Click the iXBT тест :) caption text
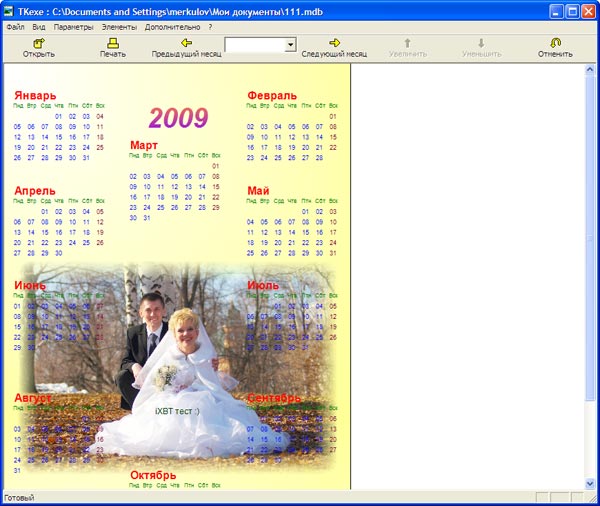Image resolution: width=600 pixels, height=506 pixels. [177, 411]
